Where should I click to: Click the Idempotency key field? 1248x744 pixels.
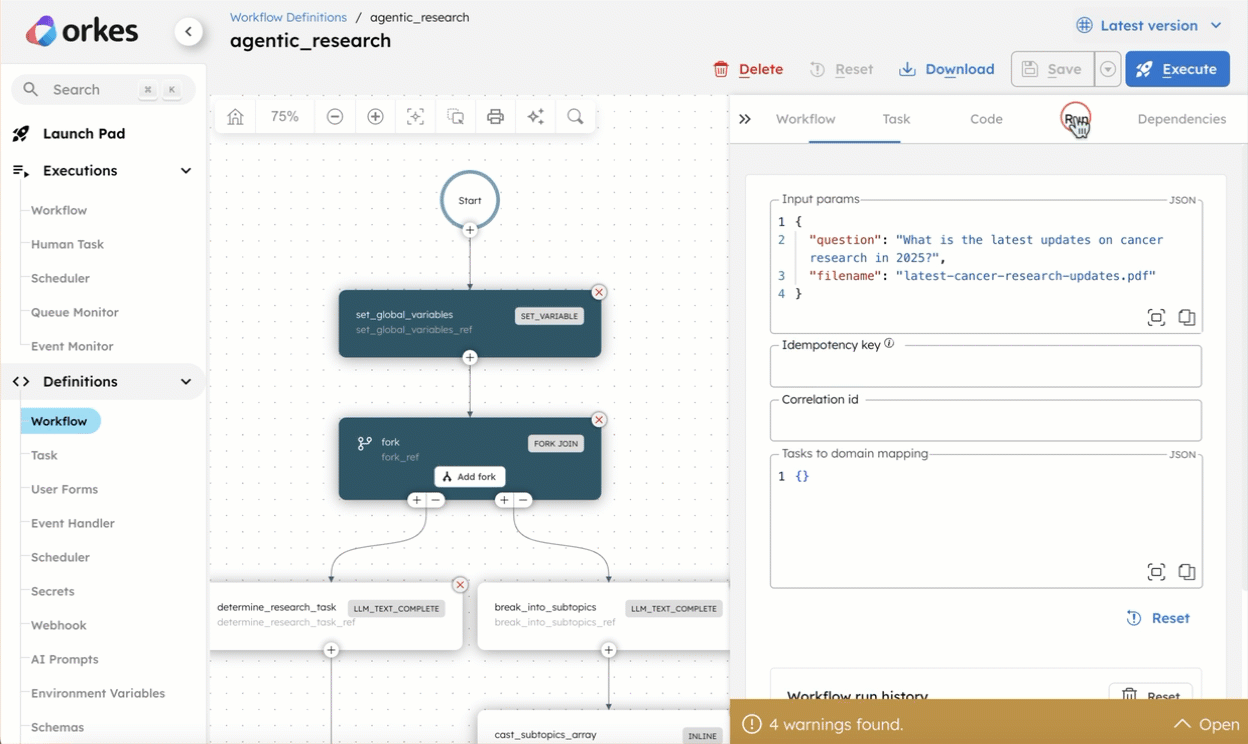pyautogui.click(x=985, y=366)
